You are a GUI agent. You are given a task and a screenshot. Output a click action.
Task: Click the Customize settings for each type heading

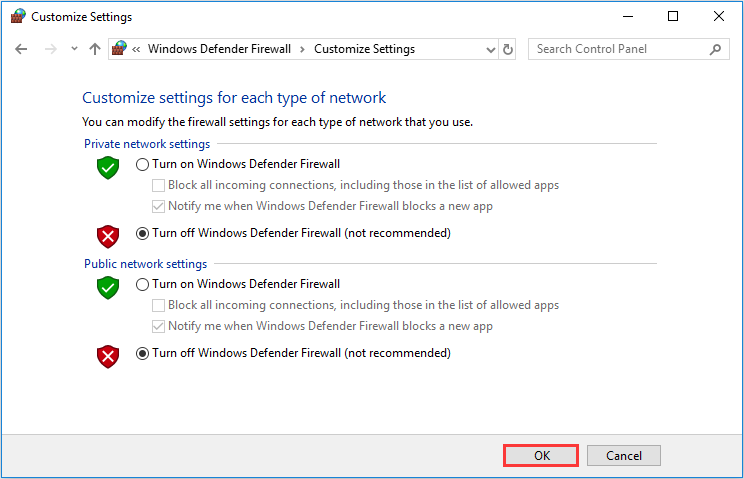(234, 98)
